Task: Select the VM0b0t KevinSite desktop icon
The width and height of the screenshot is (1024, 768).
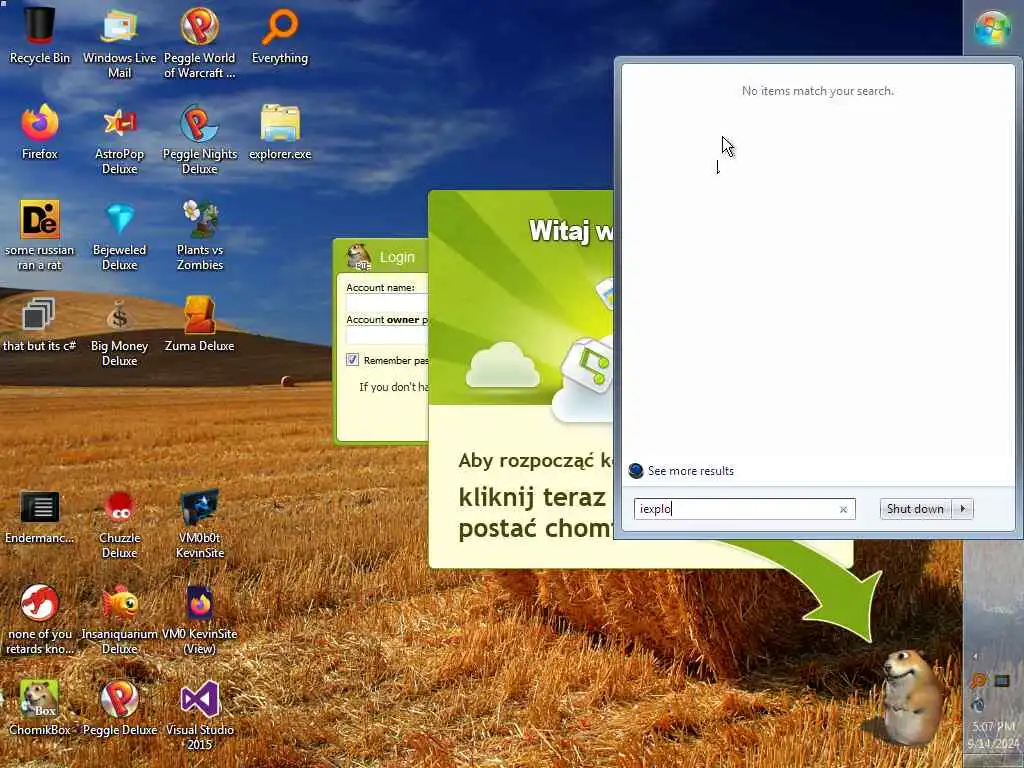Action: click(x=199, y=523)
